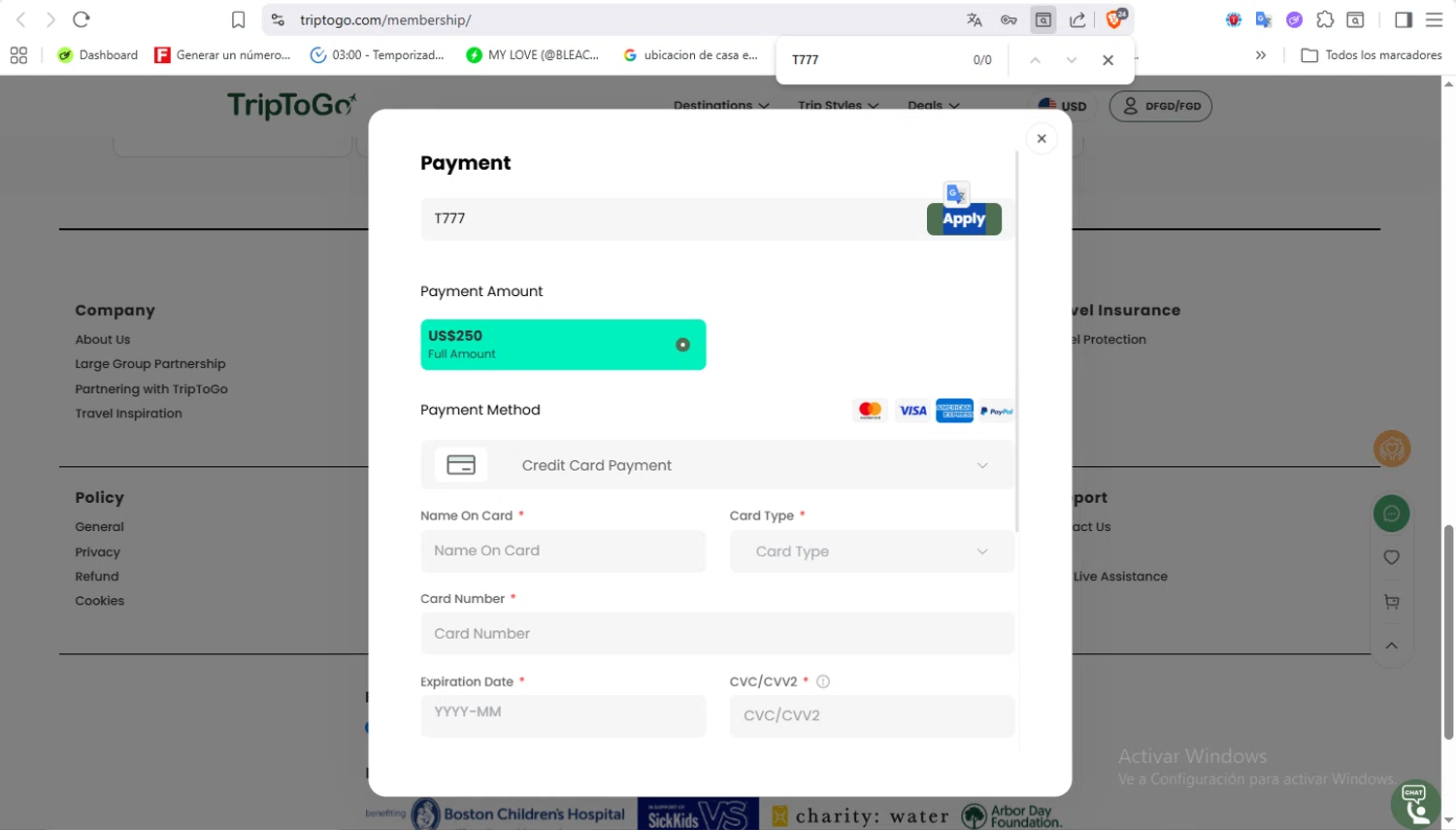This screenshot has height=830, width=1456.
Task: Open the shopping cart icon on right
Action: tap(1392, 602)
